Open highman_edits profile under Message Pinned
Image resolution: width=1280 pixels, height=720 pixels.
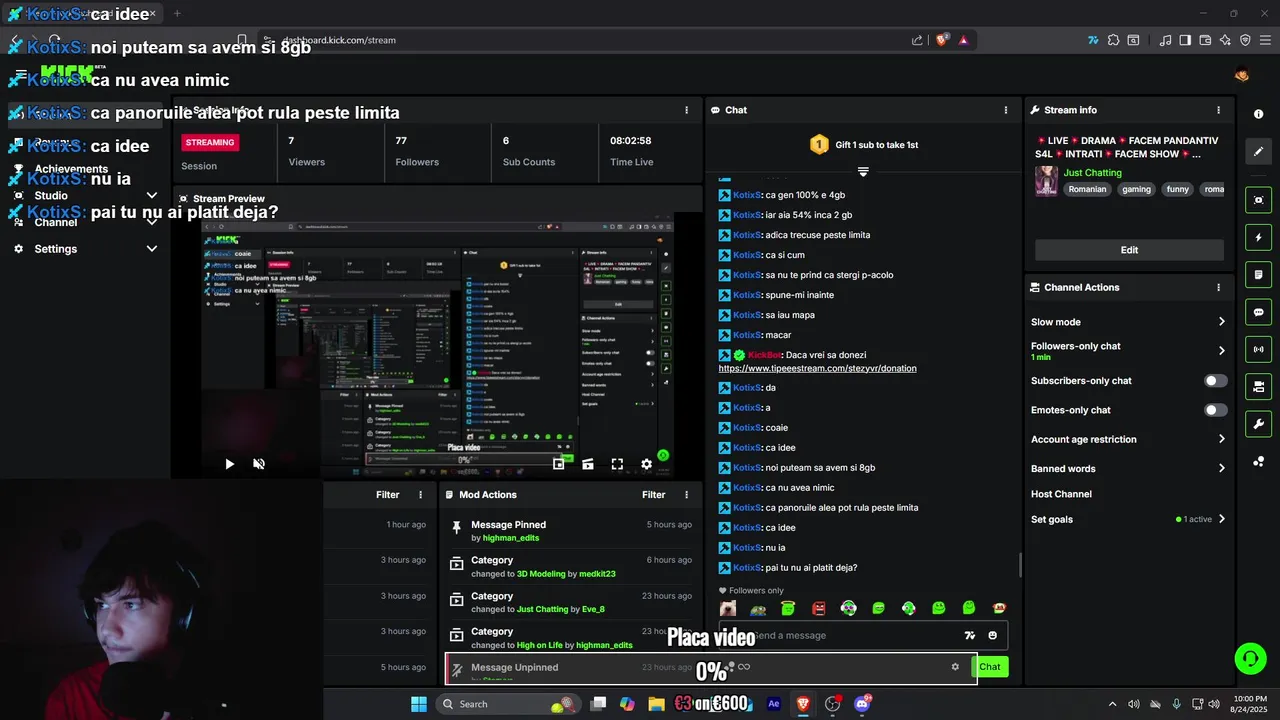510,538
